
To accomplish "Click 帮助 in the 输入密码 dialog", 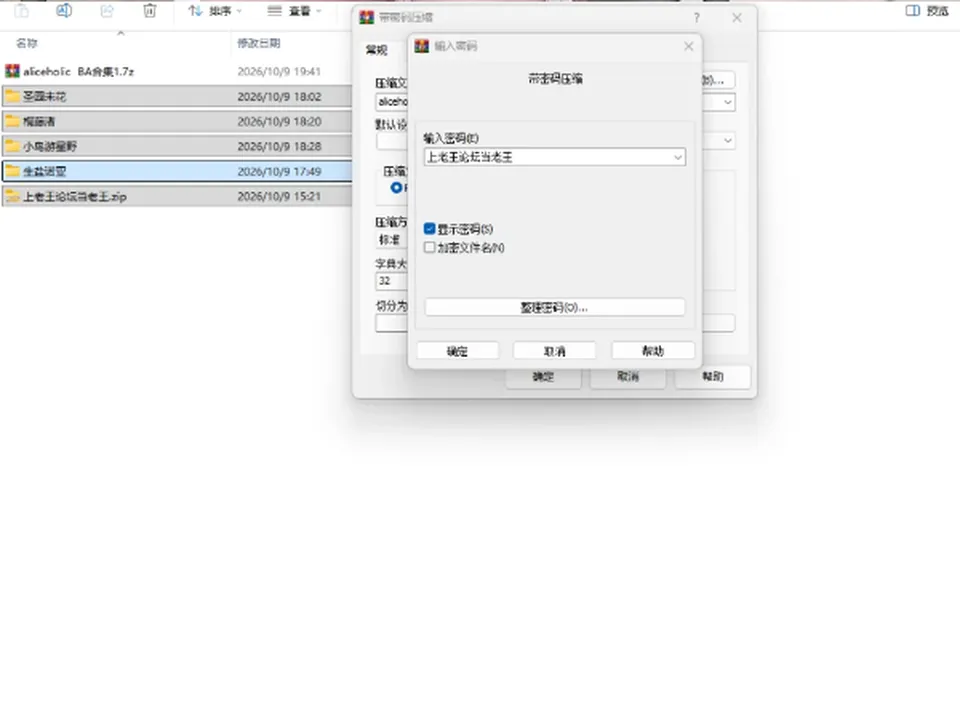I will (653, 351).
